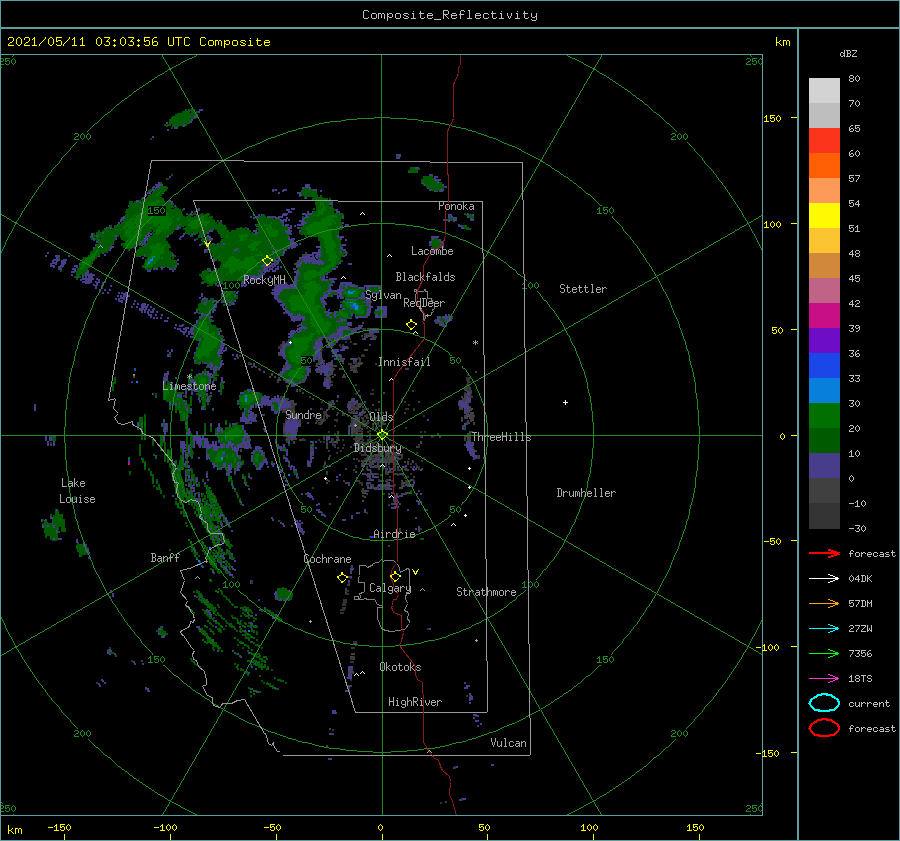900x841 pixels.
Task: Click the white plus marker east of ThreeHills
Action: [565, 402]
